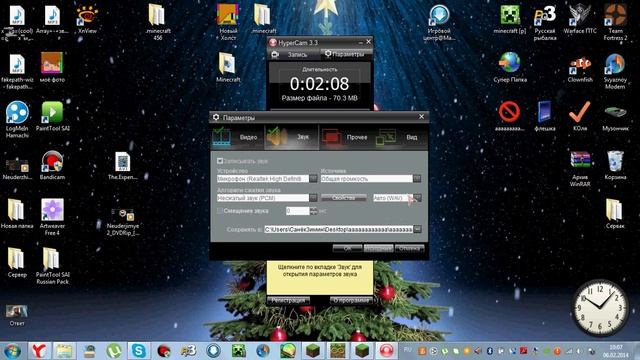Launch the Team Fortress 2 desktop icon
The height and width of the screenshot is (360, 640).
[x=615, y=22]
